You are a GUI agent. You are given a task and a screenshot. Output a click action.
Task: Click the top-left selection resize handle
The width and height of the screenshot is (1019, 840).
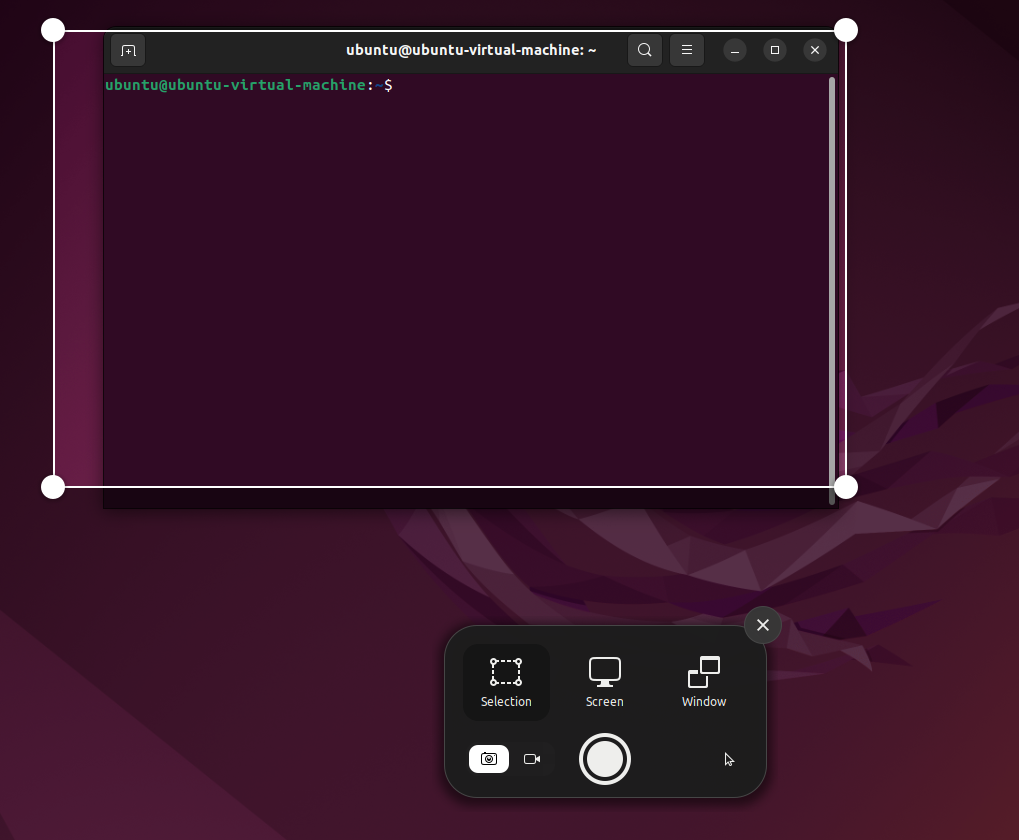tap(52, 29)
